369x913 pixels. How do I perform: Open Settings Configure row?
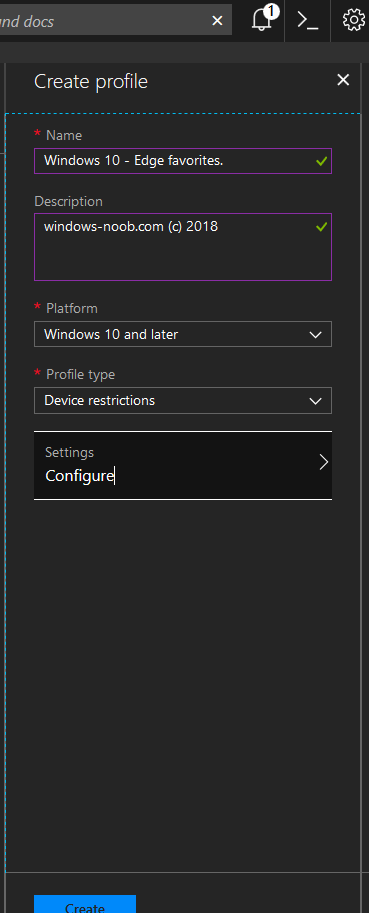183,465
